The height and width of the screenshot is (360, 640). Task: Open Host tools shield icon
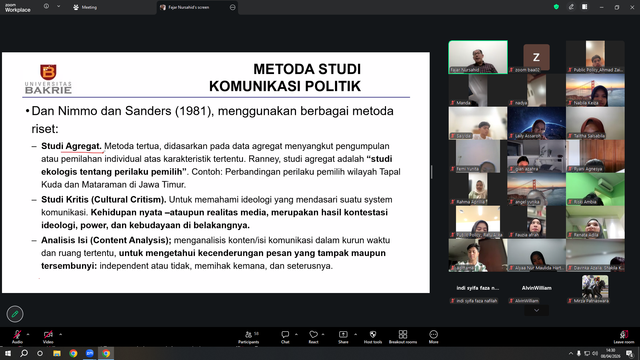(x=373, y=337)
